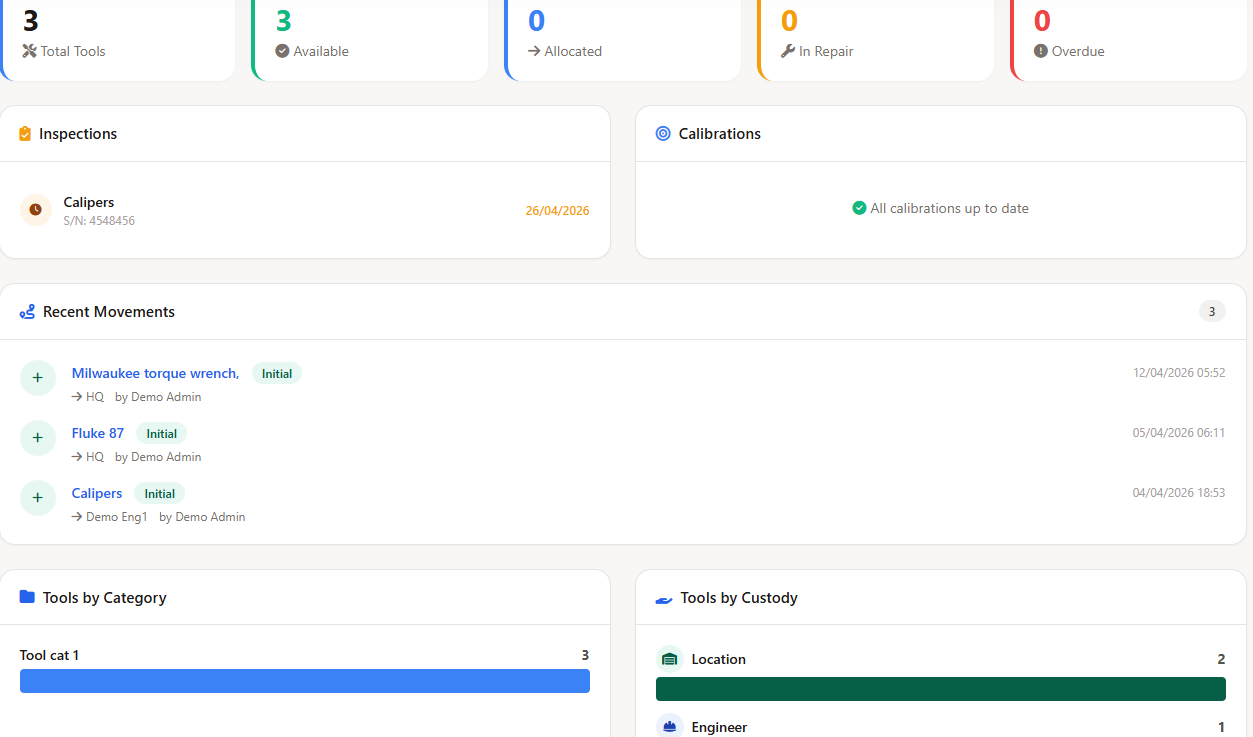This screenshot has width=1253, height=737.
Task: Click plus icon beside Fluke 87
Action: pyautogui.click(x=38, y=438)
